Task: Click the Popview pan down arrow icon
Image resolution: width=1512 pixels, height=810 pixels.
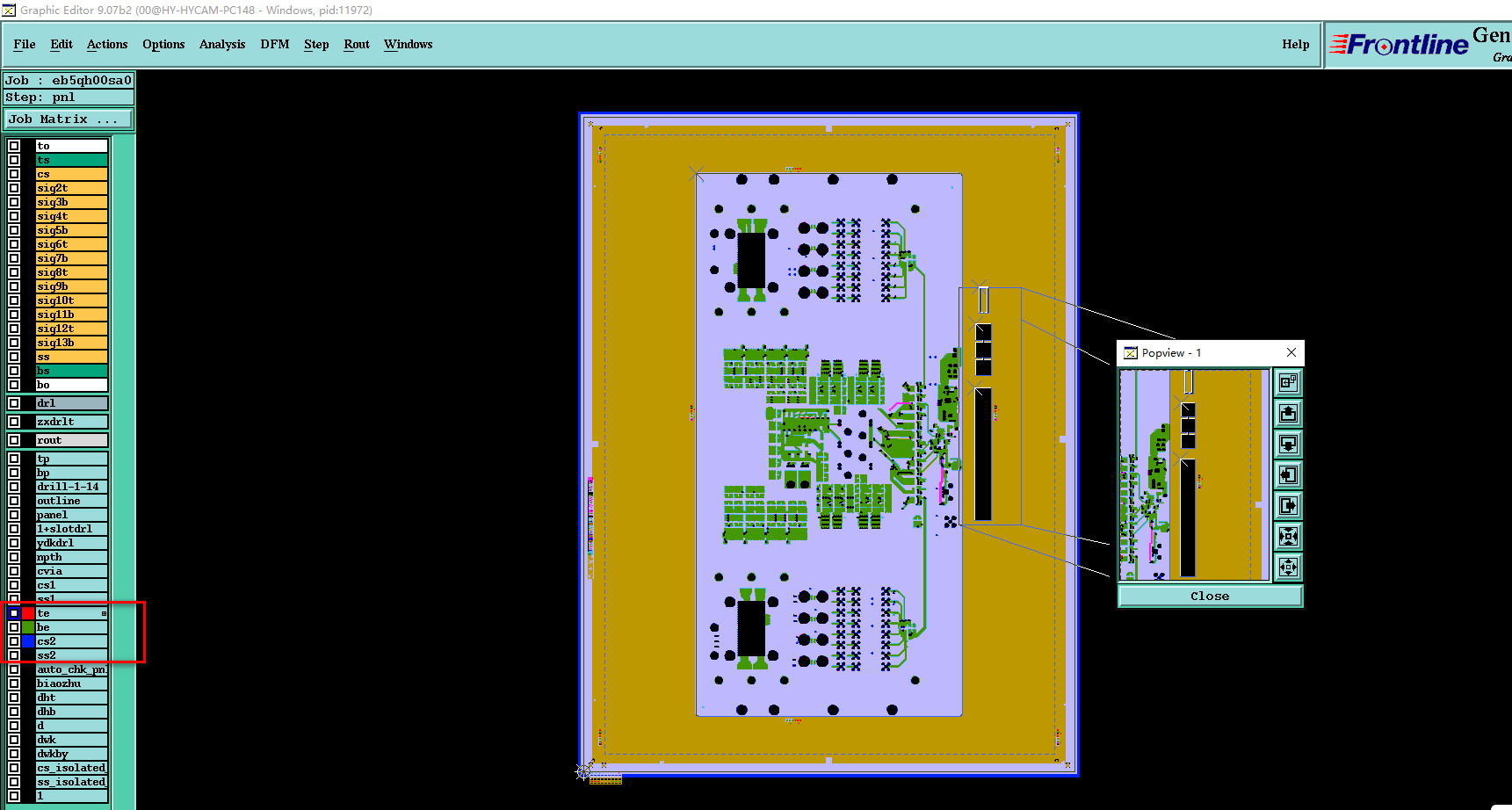Action: point(1288,444)
